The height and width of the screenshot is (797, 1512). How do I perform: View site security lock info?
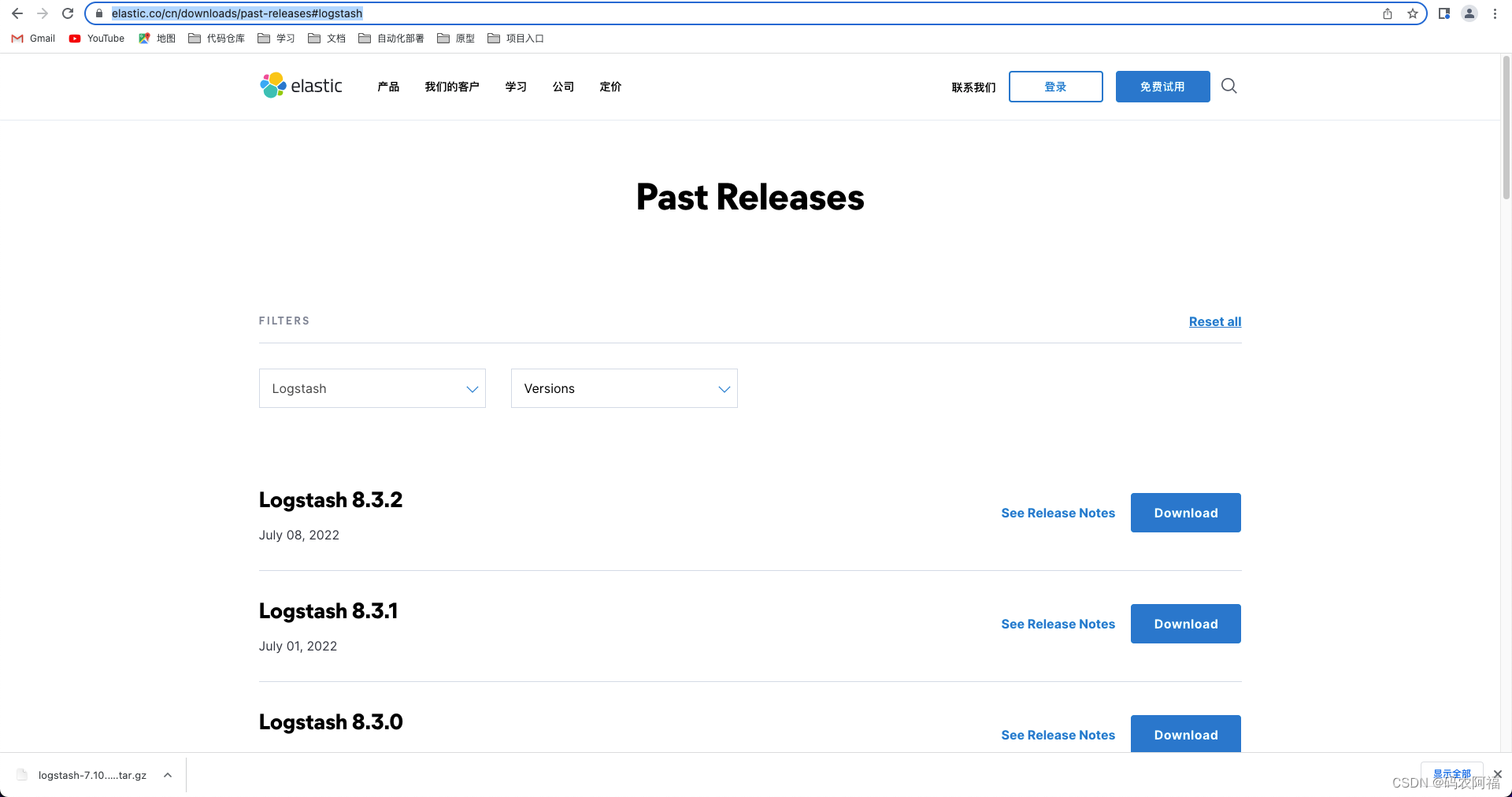pyautogui.click(x=99, y=13)
